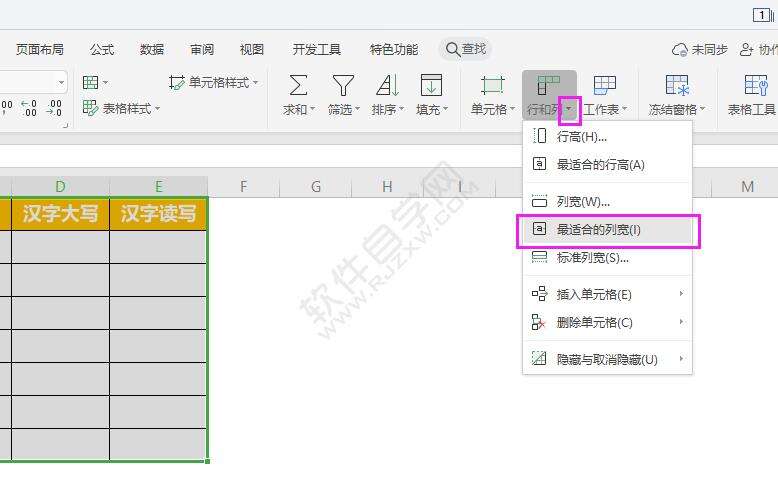Screen dimensions: 778x501
Task: Open the 公式 ribbon tab
Action: tap(102, 50)
